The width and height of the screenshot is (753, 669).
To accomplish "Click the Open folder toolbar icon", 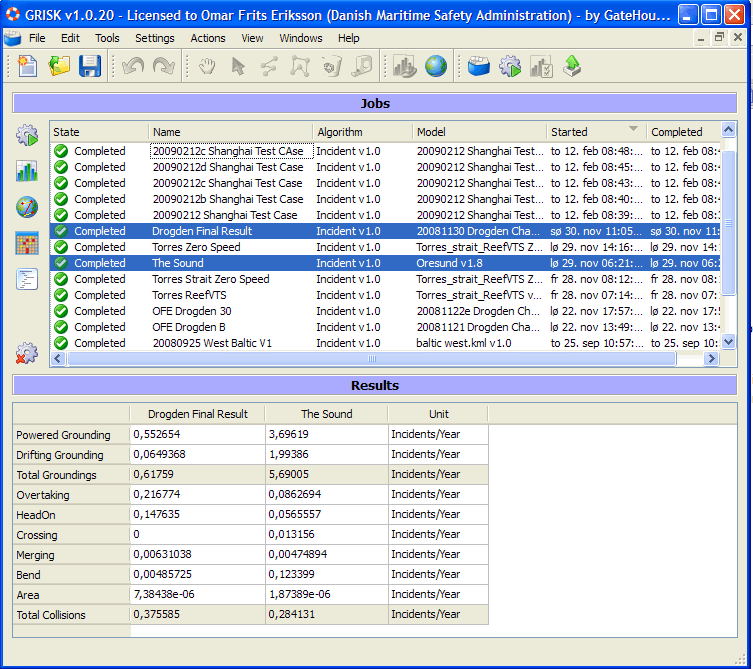I will click(x=59, y=67).
